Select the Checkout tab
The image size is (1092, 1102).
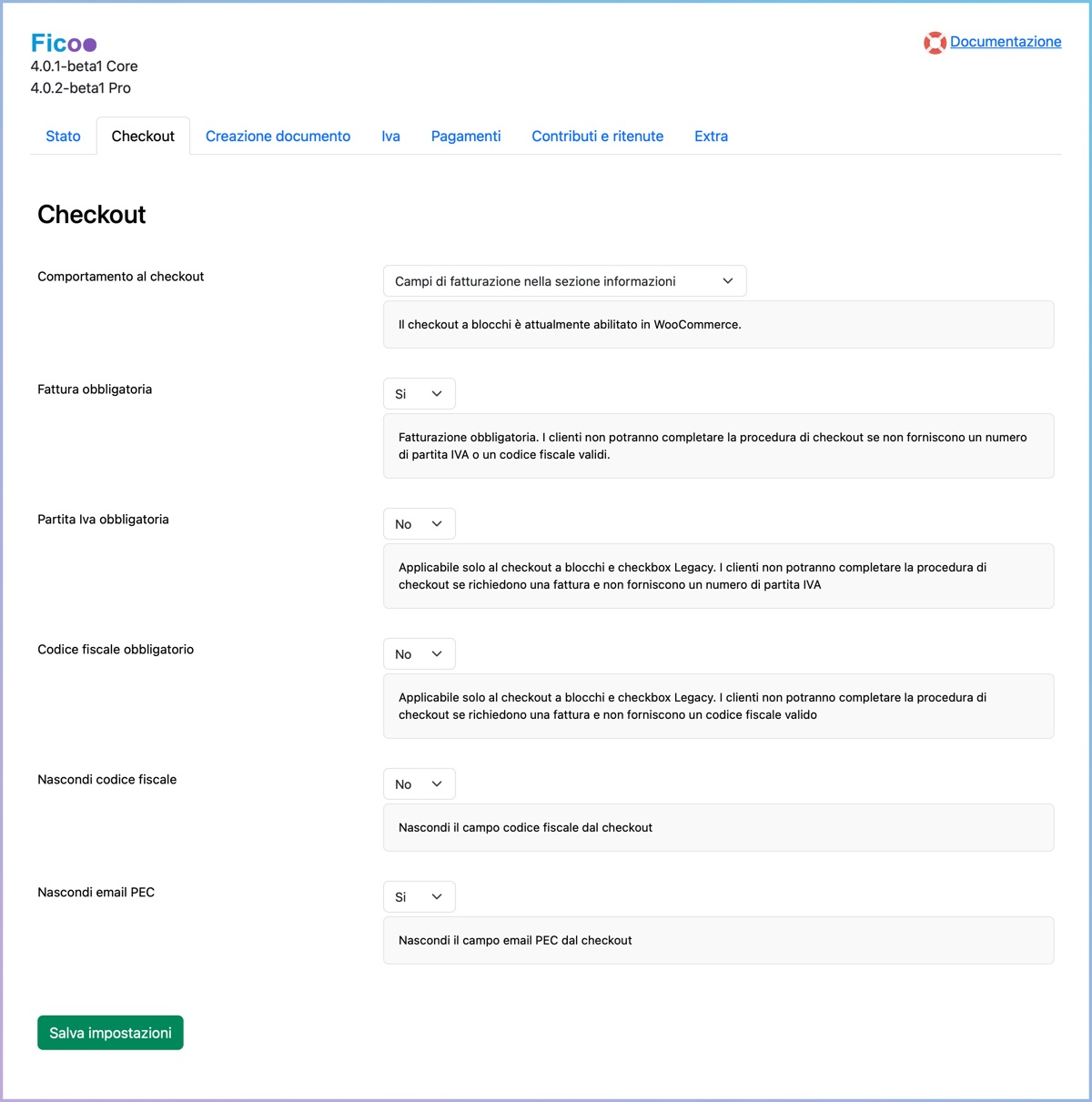[x=143, y=136]
